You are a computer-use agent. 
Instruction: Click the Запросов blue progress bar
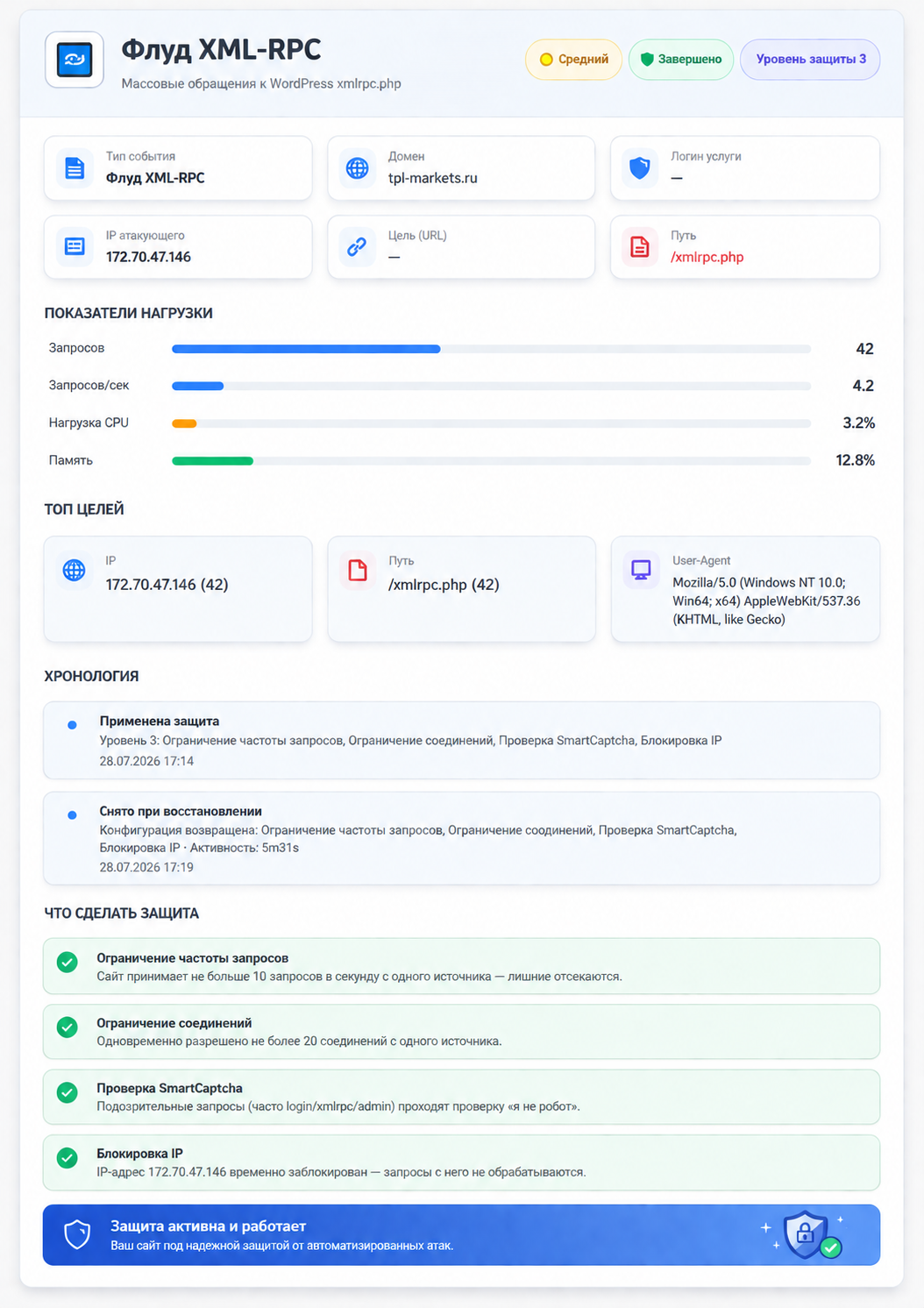306,349
